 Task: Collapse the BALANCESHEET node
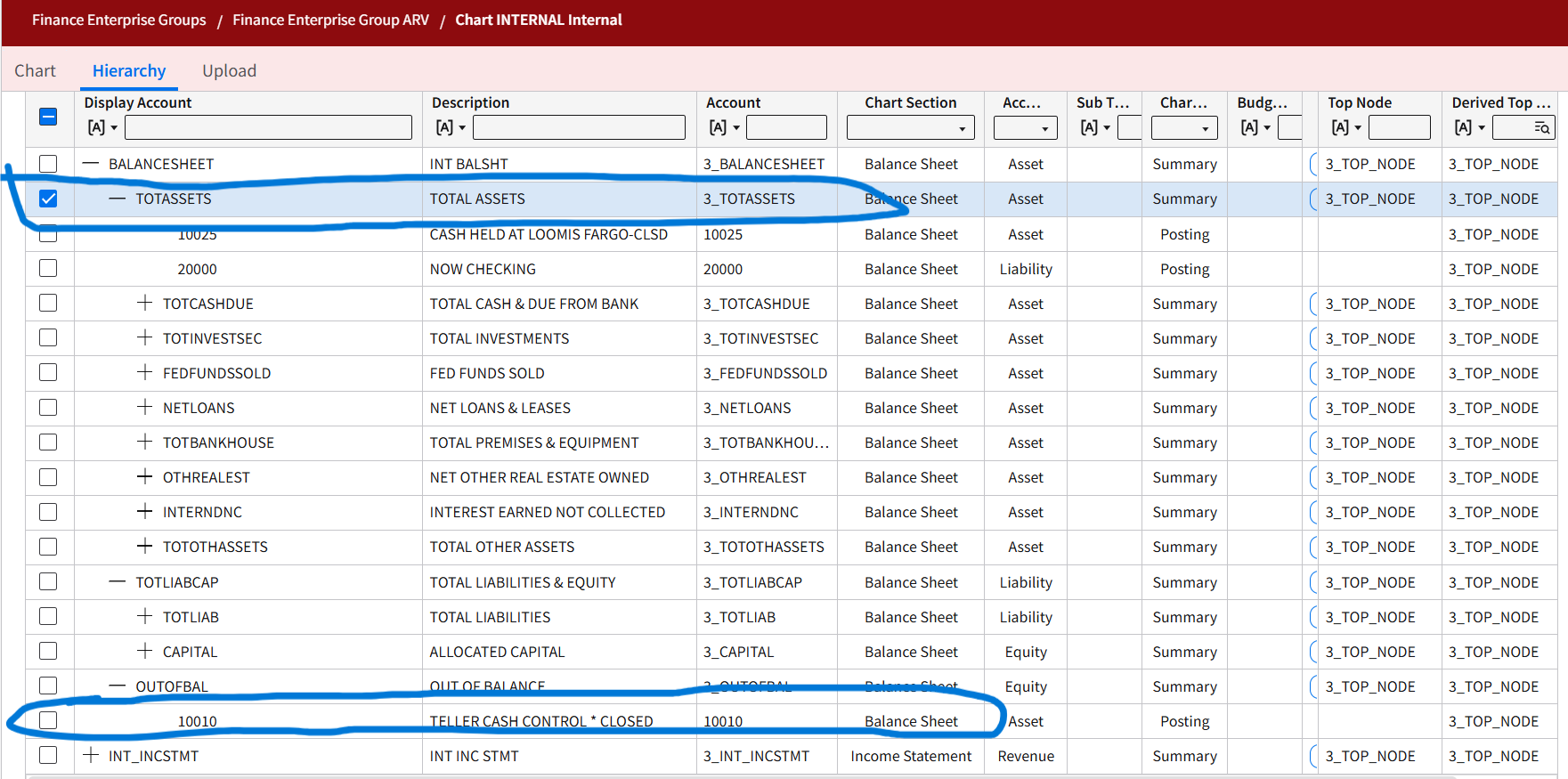(x=90, y=164)
